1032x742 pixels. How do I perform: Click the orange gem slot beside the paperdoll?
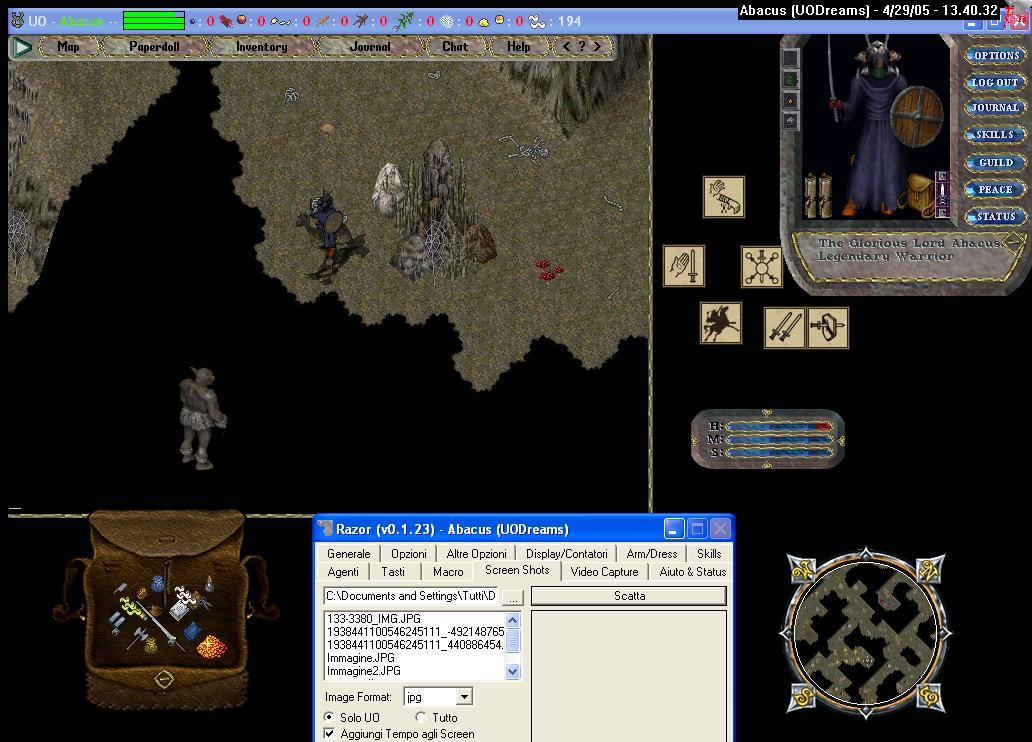[x=790, y=101]
